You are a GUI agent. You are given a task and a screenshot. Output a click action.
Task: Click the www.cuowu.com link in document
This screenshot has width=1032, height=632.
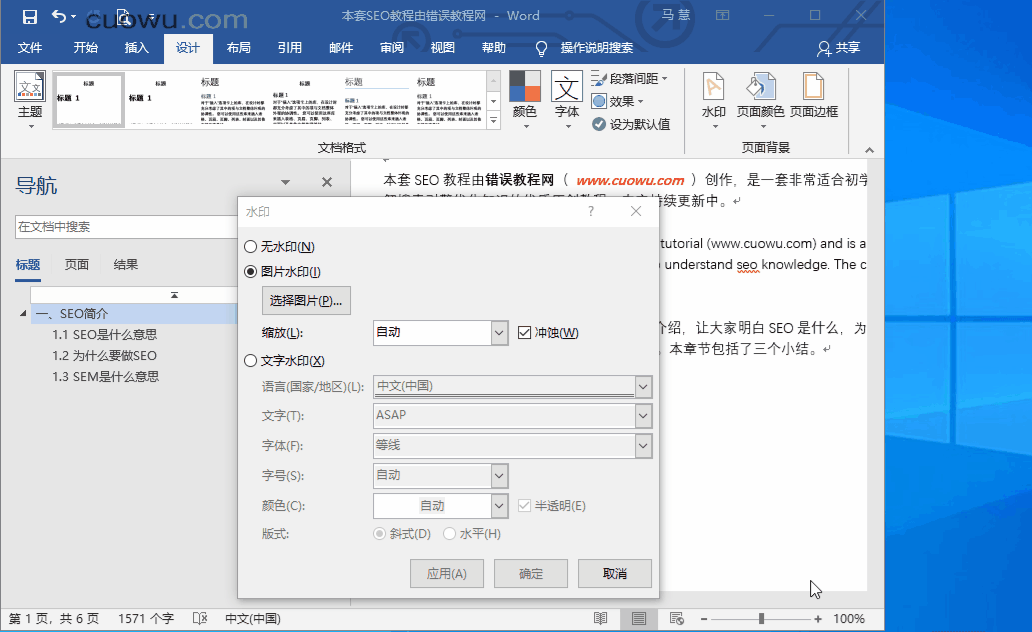631,180
